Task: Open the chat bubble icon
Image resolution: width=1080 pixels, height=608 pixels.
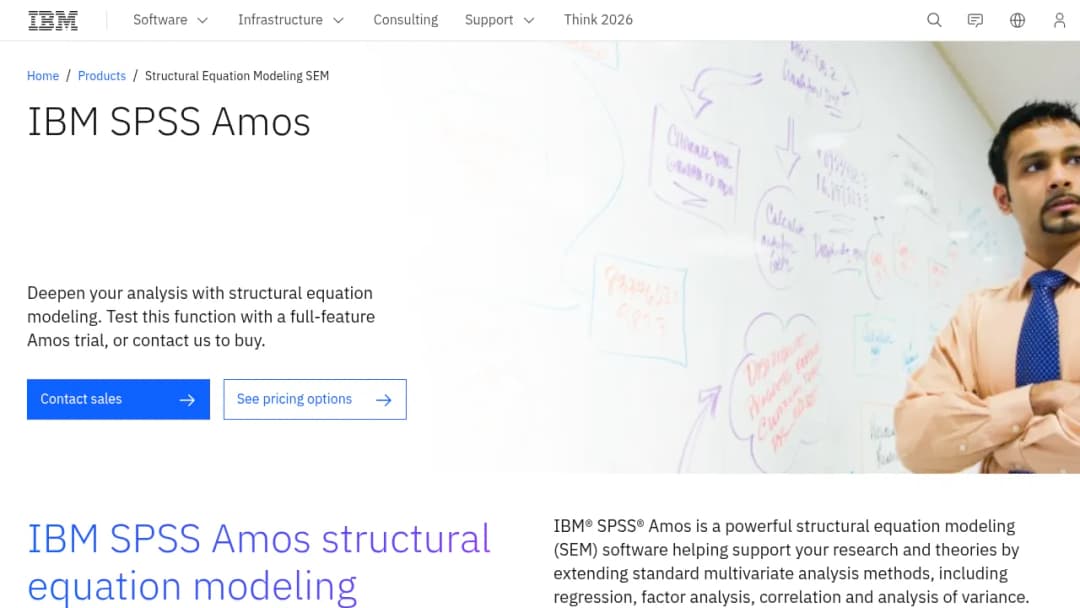Action: [975, 20]
